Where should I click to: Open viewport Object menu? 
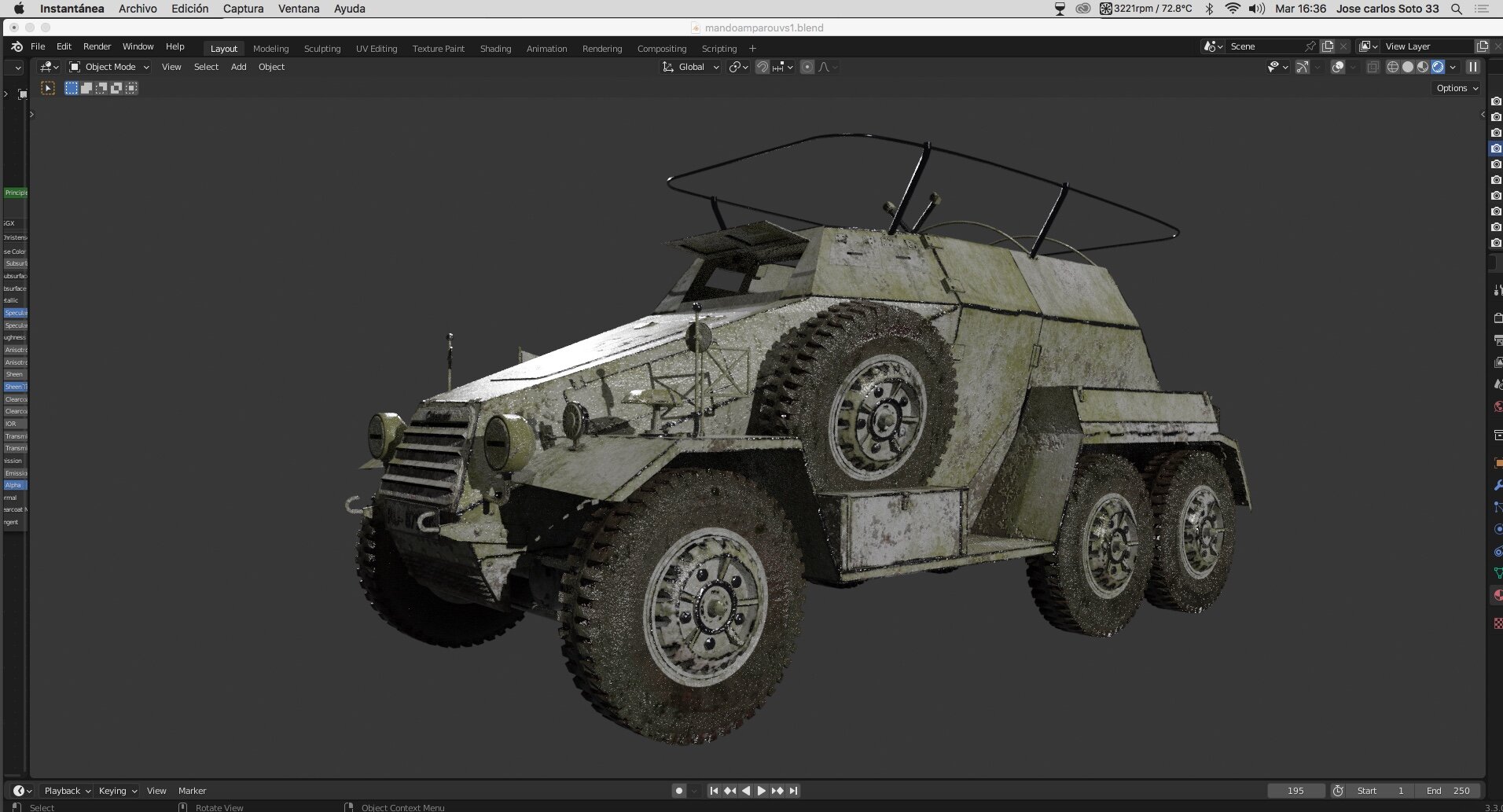[271, 67]
